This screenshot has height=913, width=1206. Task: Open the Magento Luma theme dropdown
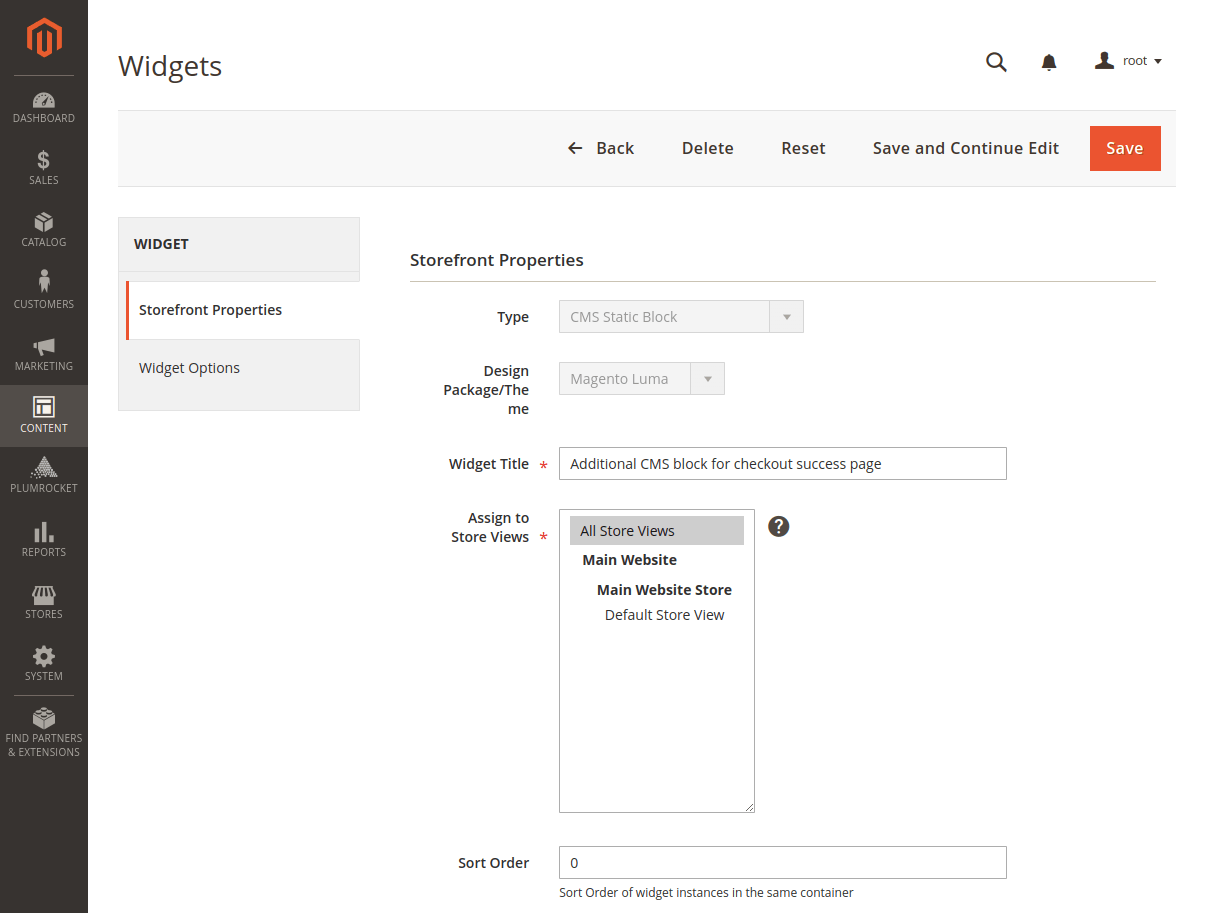(641, 379)
